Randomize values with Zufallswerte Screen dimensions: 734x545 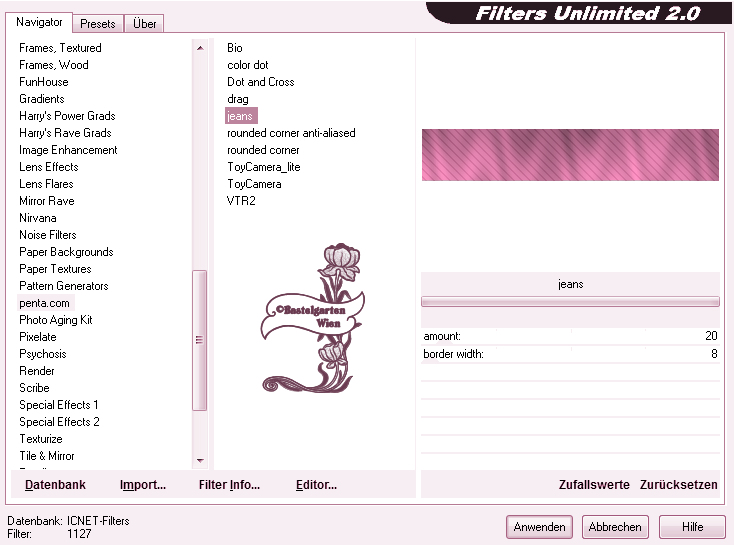coord(594,485)
